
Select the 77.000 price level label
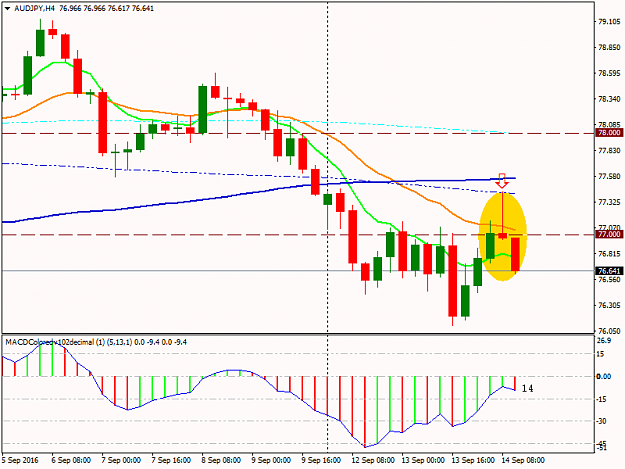coord(609,234)
